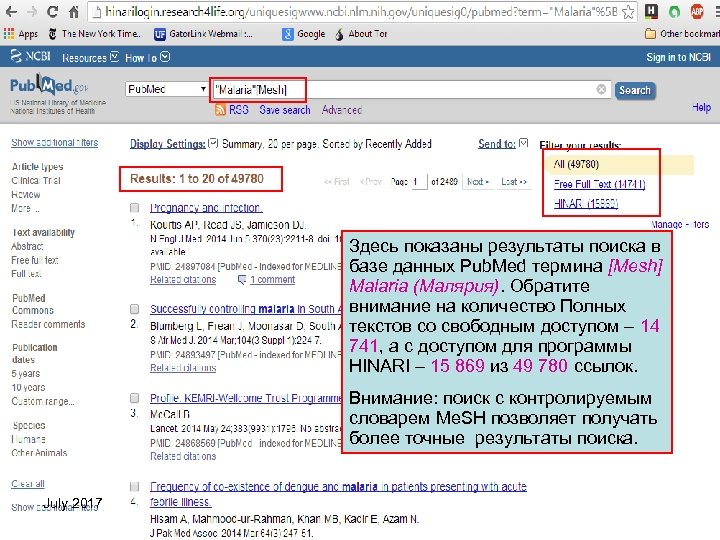This screenshot has height=540, width=720.
Task: Open the PubMed database dropdown
Action: pyautogui.click(x=166, y=89)
